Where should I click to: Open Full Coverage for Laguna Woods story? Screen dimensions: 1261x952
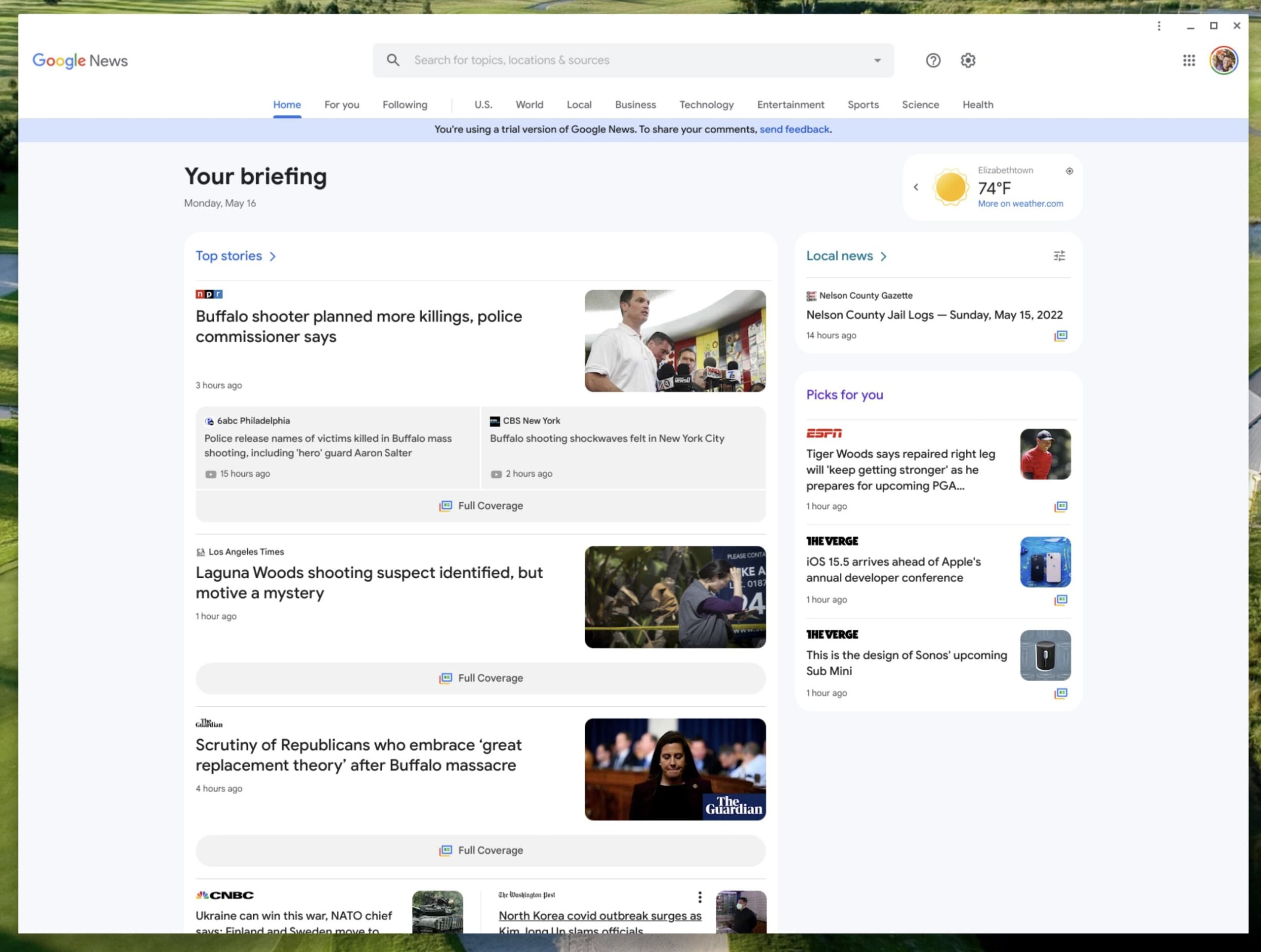pyautogui.click(x=481, y=678)
